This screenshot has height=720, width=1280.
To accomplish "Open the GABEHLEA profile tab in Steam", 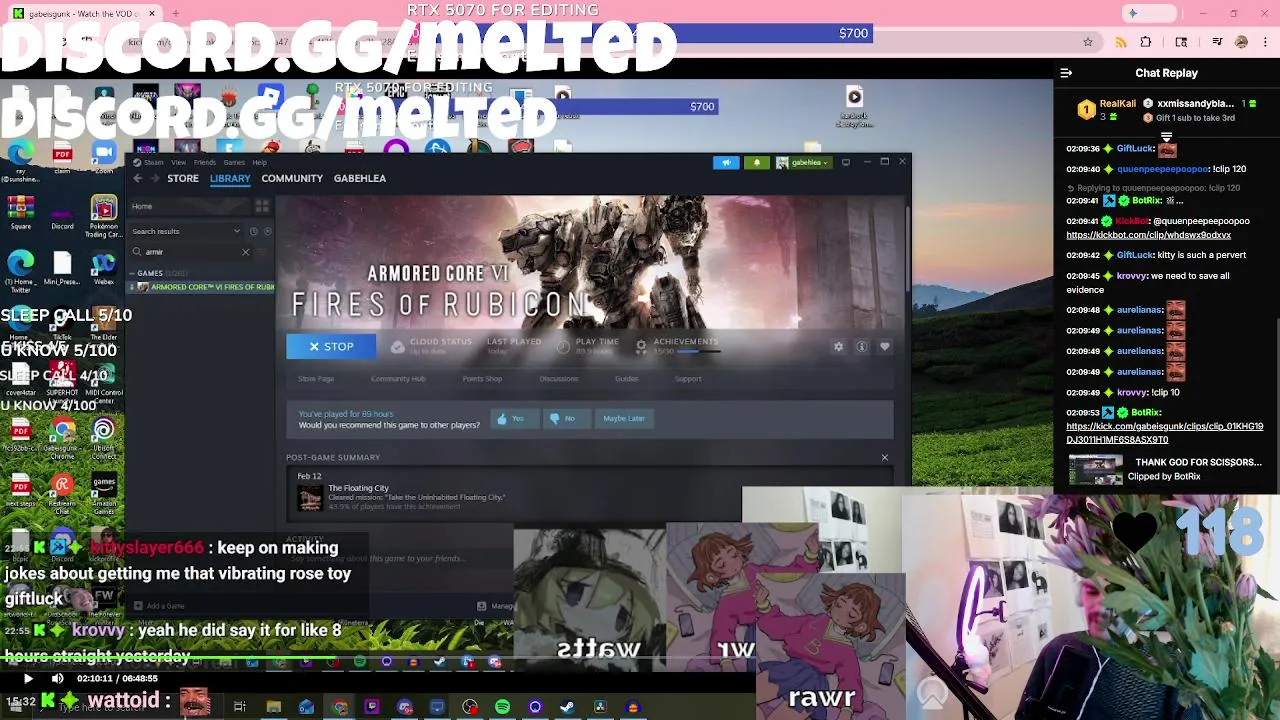I will tap(360, 178).
